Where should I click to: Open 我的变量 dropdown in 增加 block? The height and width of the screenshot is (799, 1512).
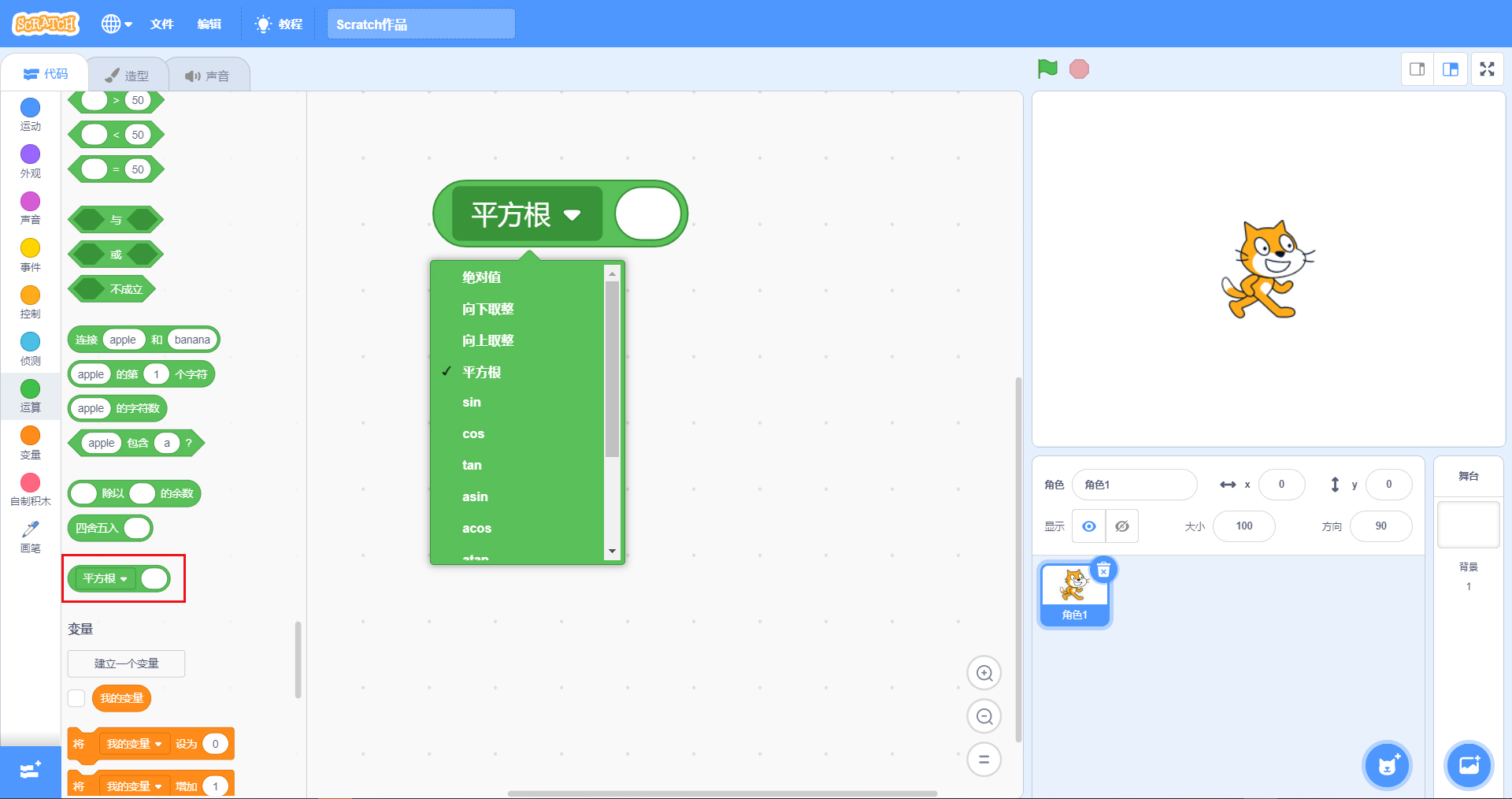pyautogui.click(x=134, y=786)
